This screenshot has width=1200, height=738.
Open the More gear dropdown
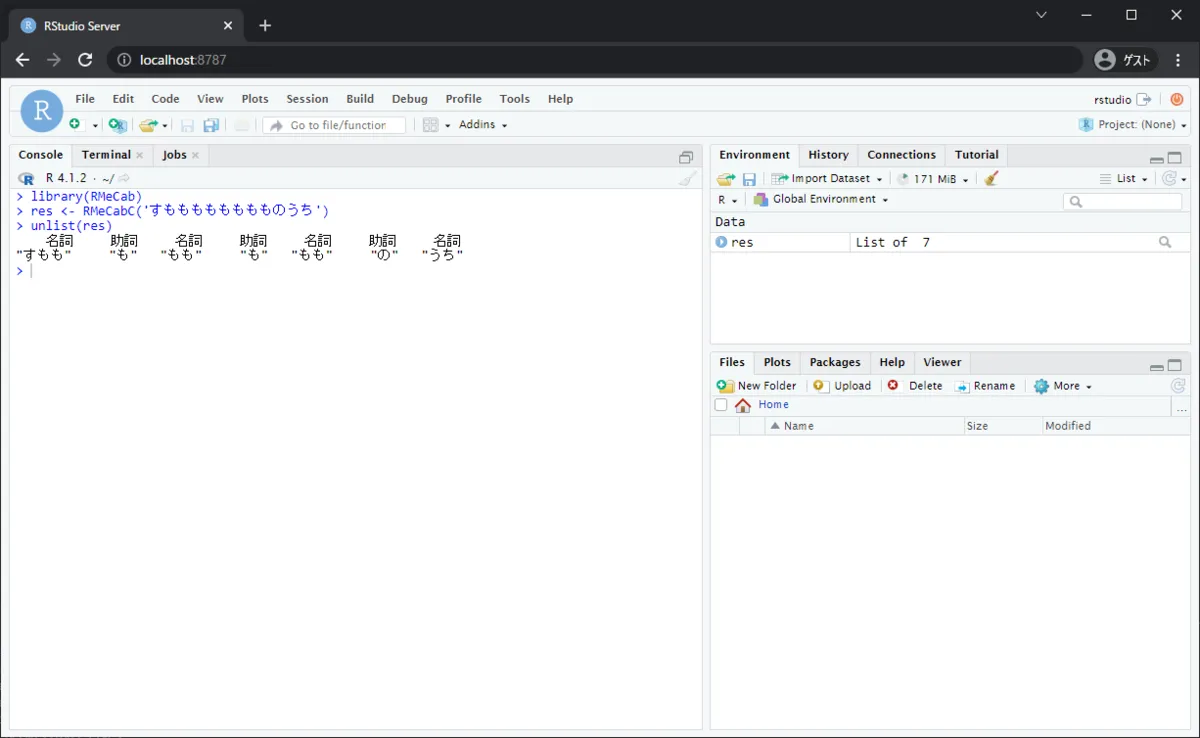click(1062, 386)
